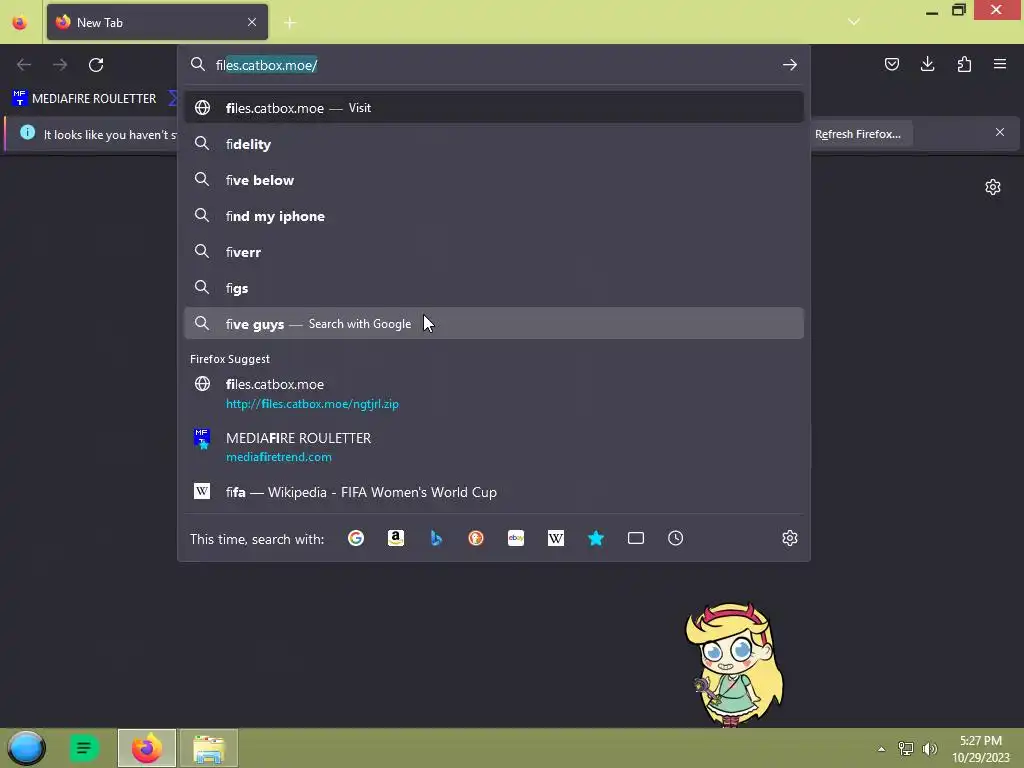Open the MEDIAFIRE ROULETTER bookmark in toolbar
Viewport: 1024px width, 768px height.
(84, 99)
